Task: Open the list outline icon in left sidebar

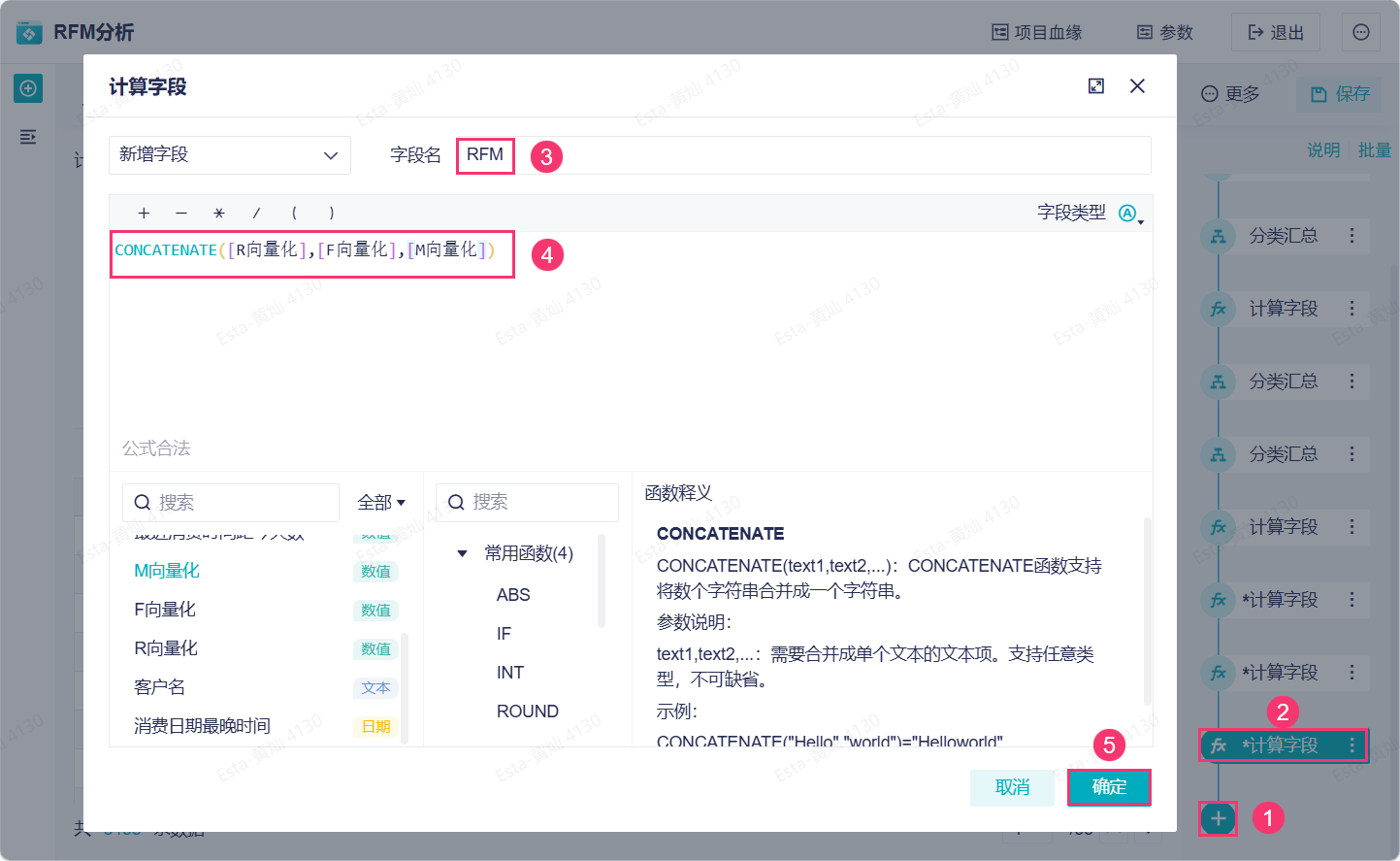Action: coord(28,137)
